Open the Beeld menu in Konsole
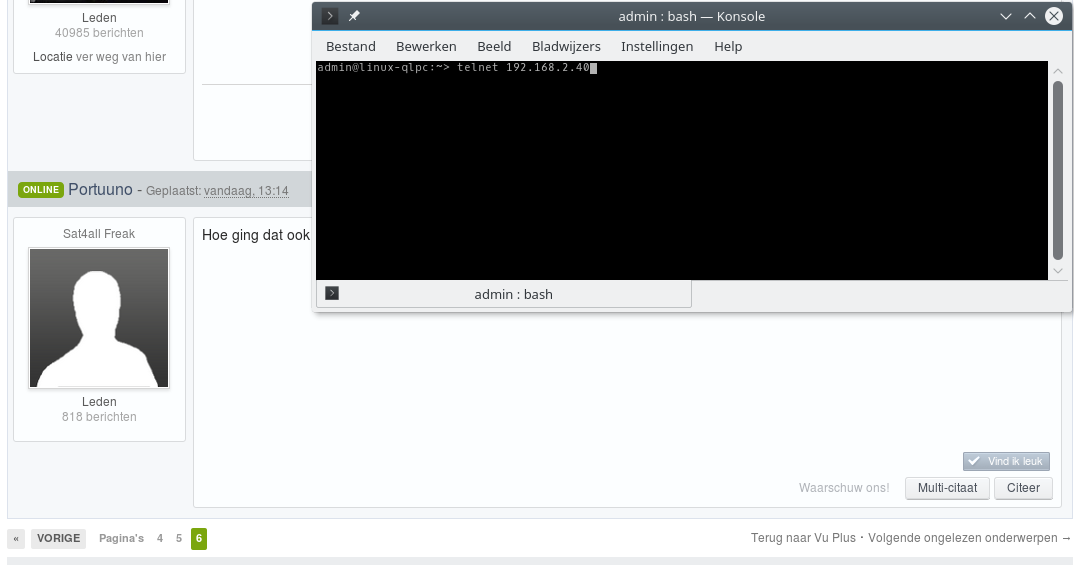 pos(494,47)
